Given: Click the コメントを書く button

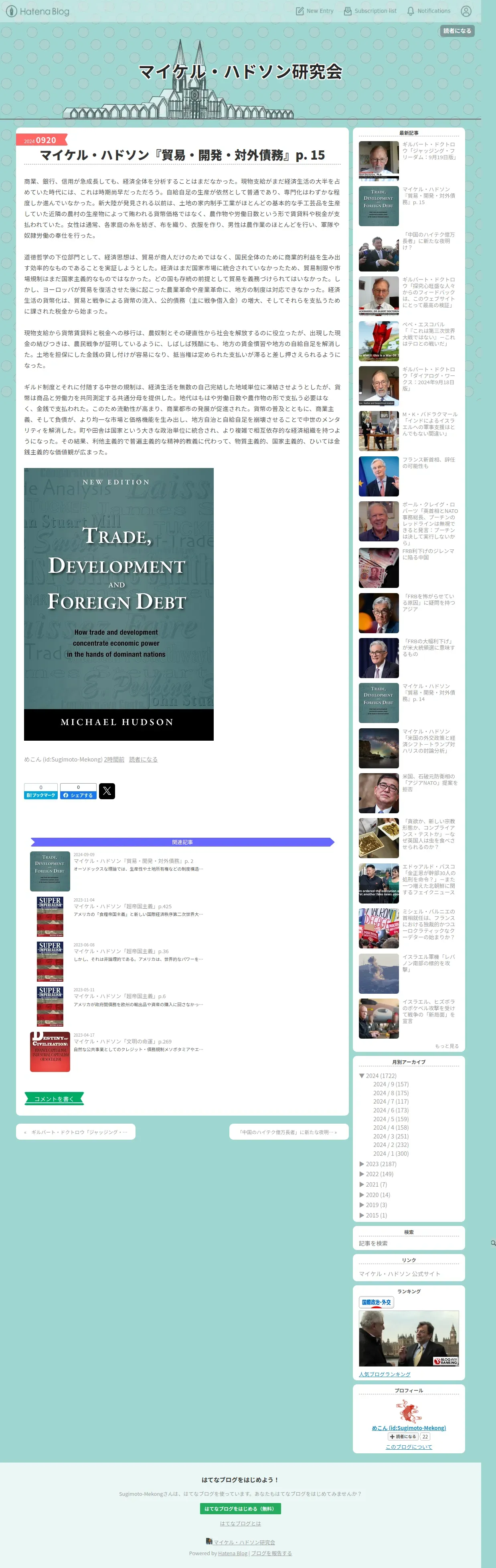Looking at the screenshot, I should click(x=54, y=1099).
